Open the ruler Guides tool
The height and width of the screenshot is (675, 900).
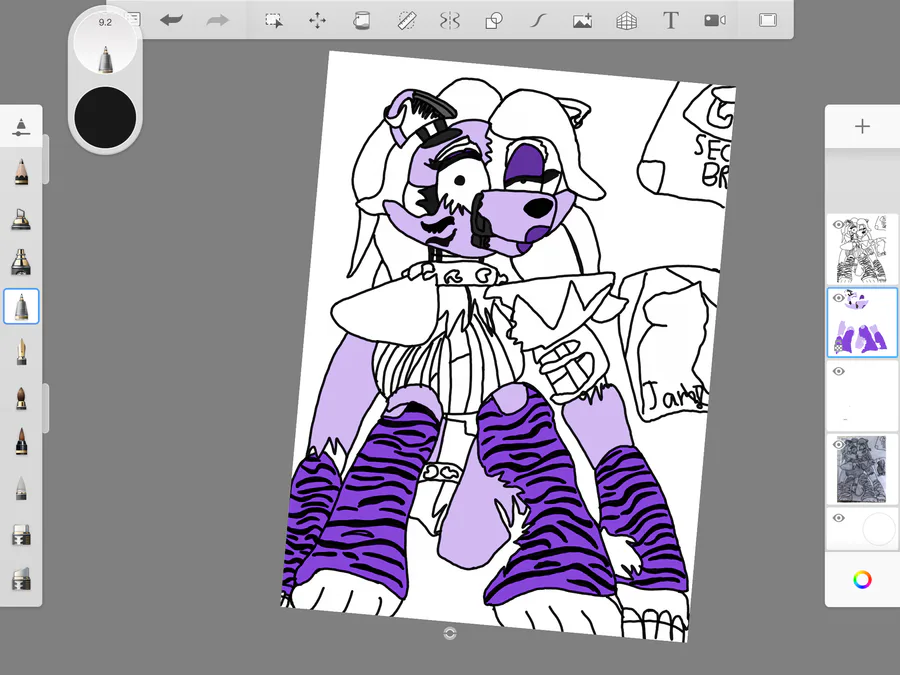pos(406,21)
